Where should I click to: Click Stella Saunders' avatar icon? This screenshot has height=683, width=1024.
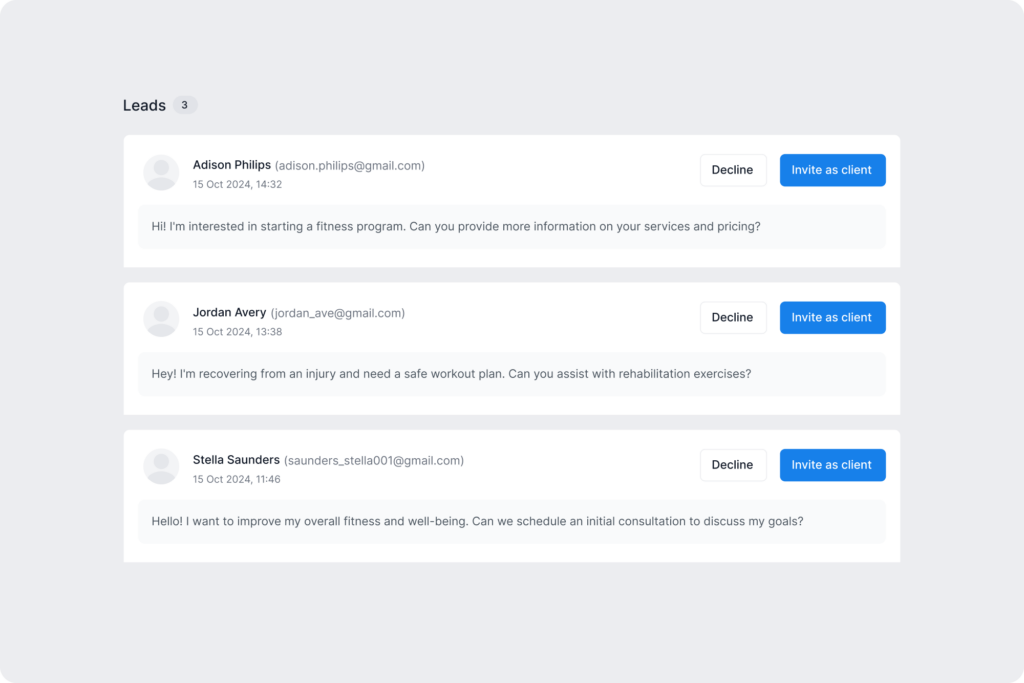[161, 467]
